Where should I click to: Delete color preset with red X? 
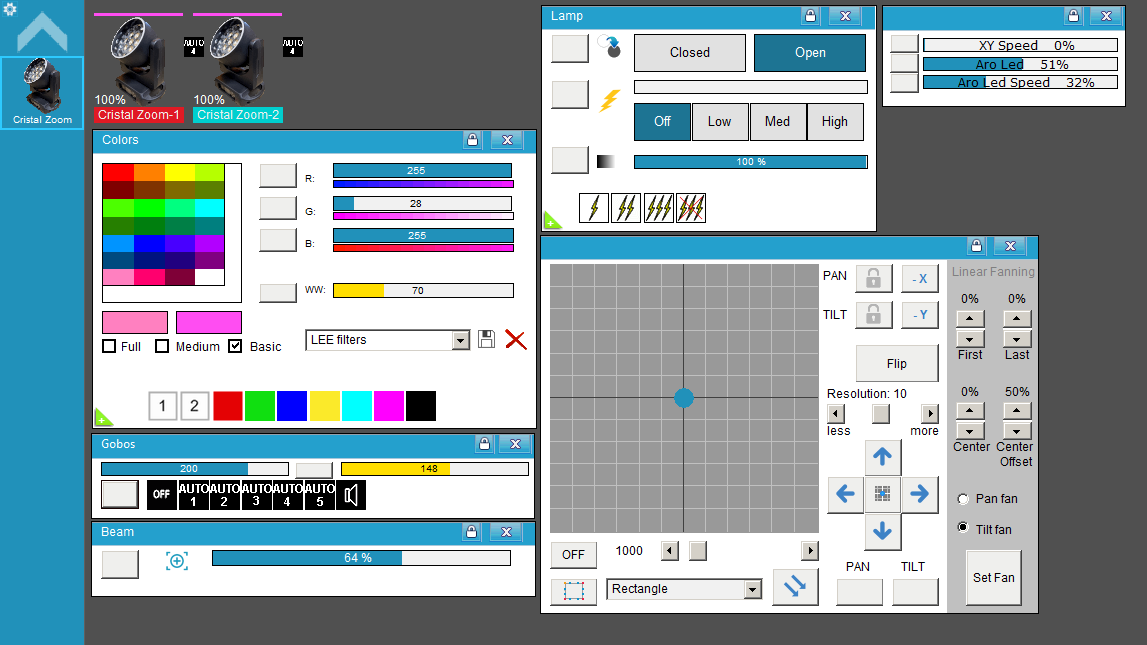coord(516,340)
